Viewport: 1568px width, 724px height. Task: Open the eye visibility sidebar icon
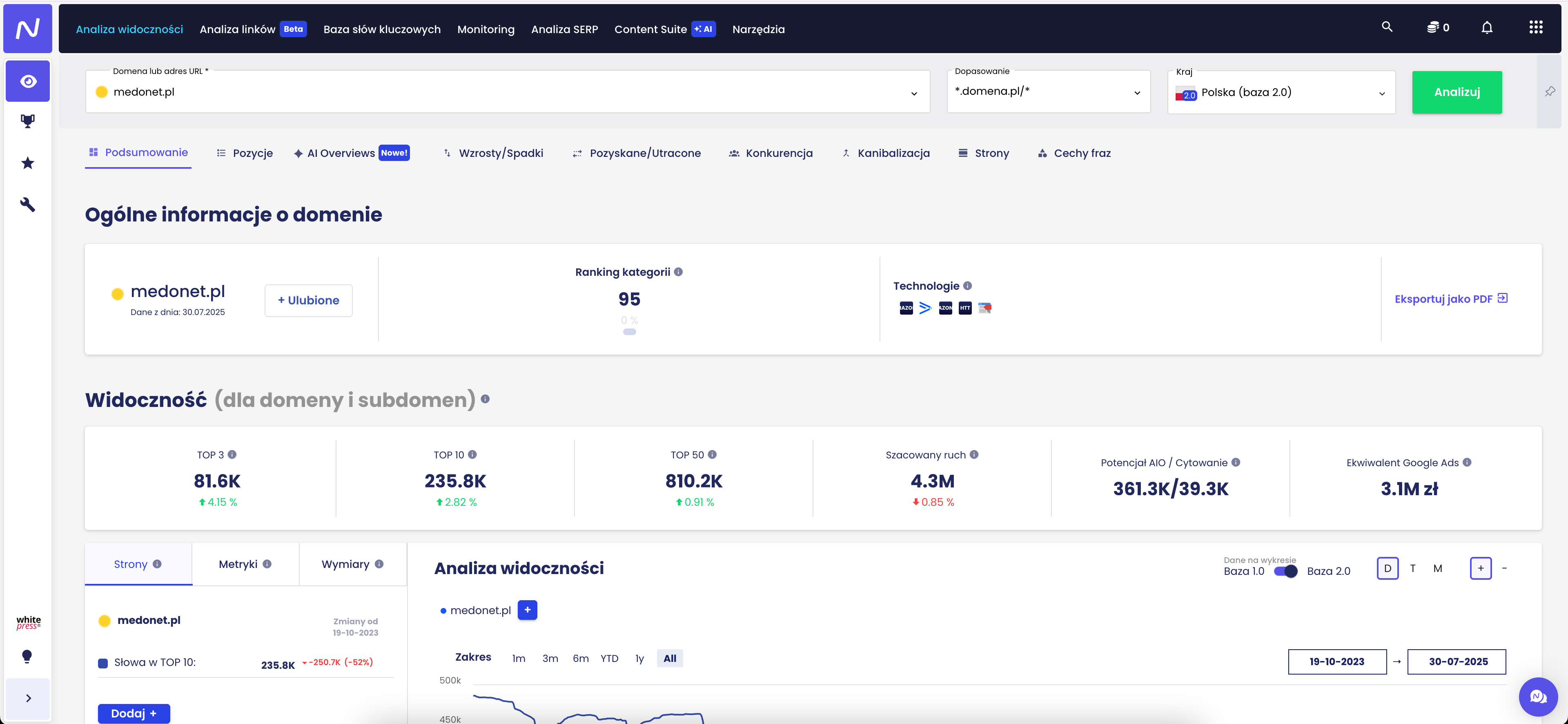tap(28, 81)
